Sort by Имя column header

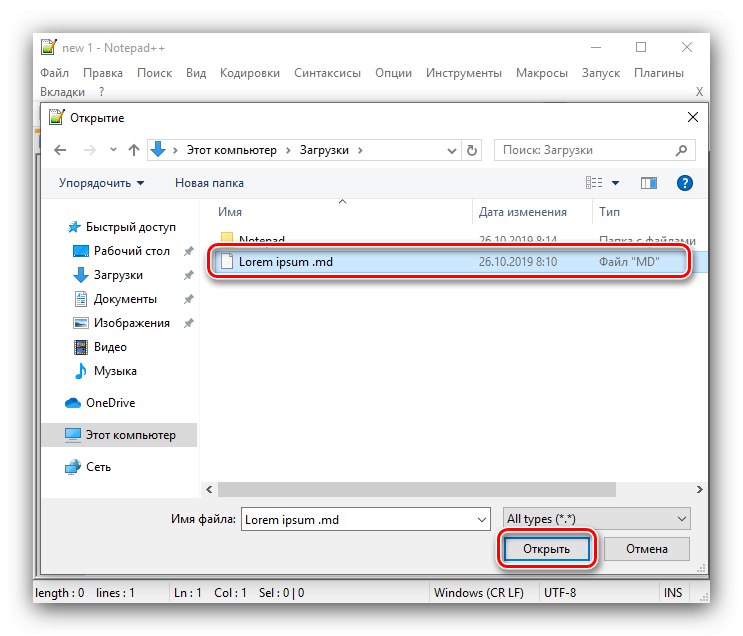(230, 212)
